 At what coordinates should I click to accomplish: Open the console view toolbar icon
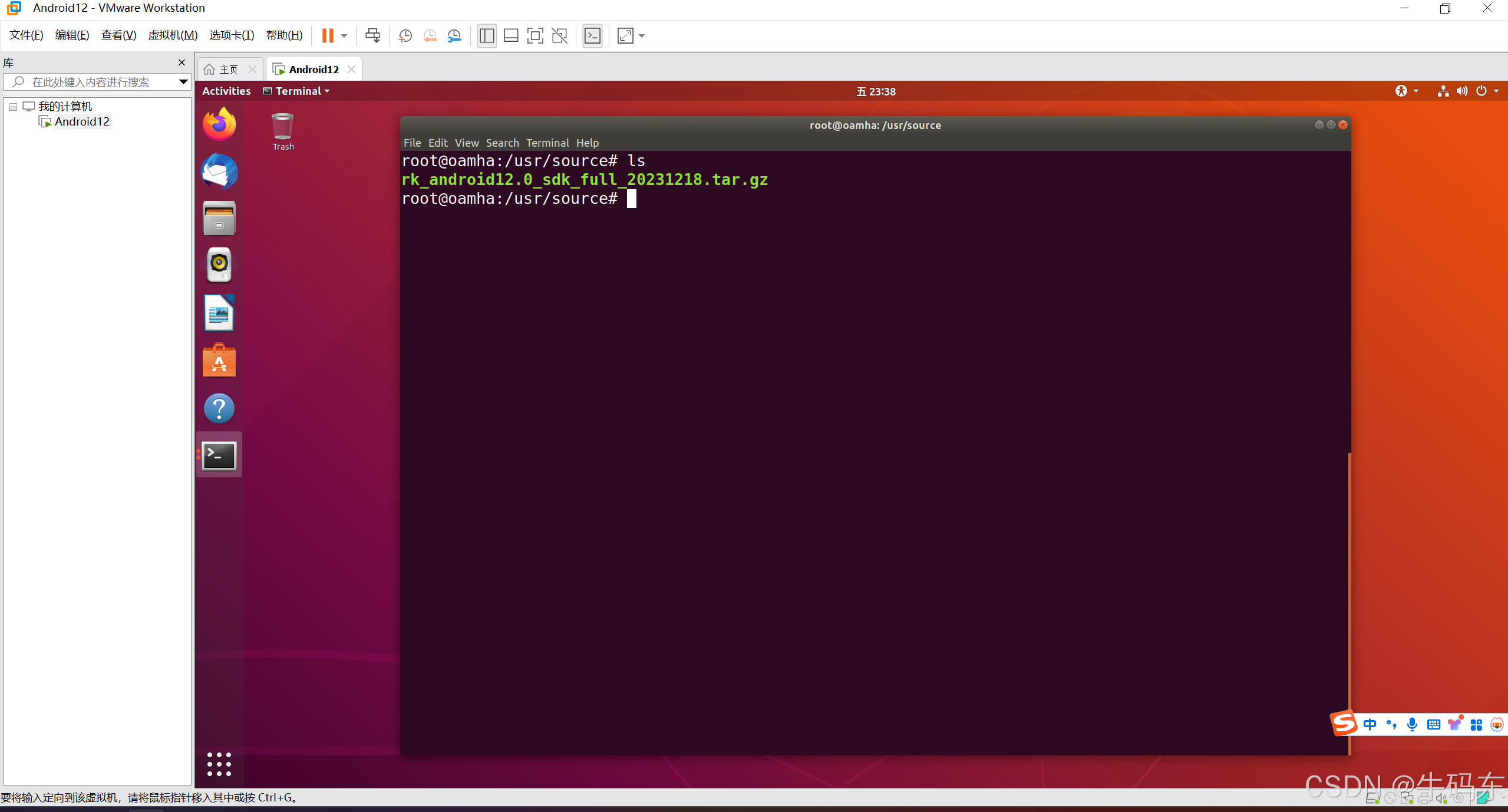592,36
